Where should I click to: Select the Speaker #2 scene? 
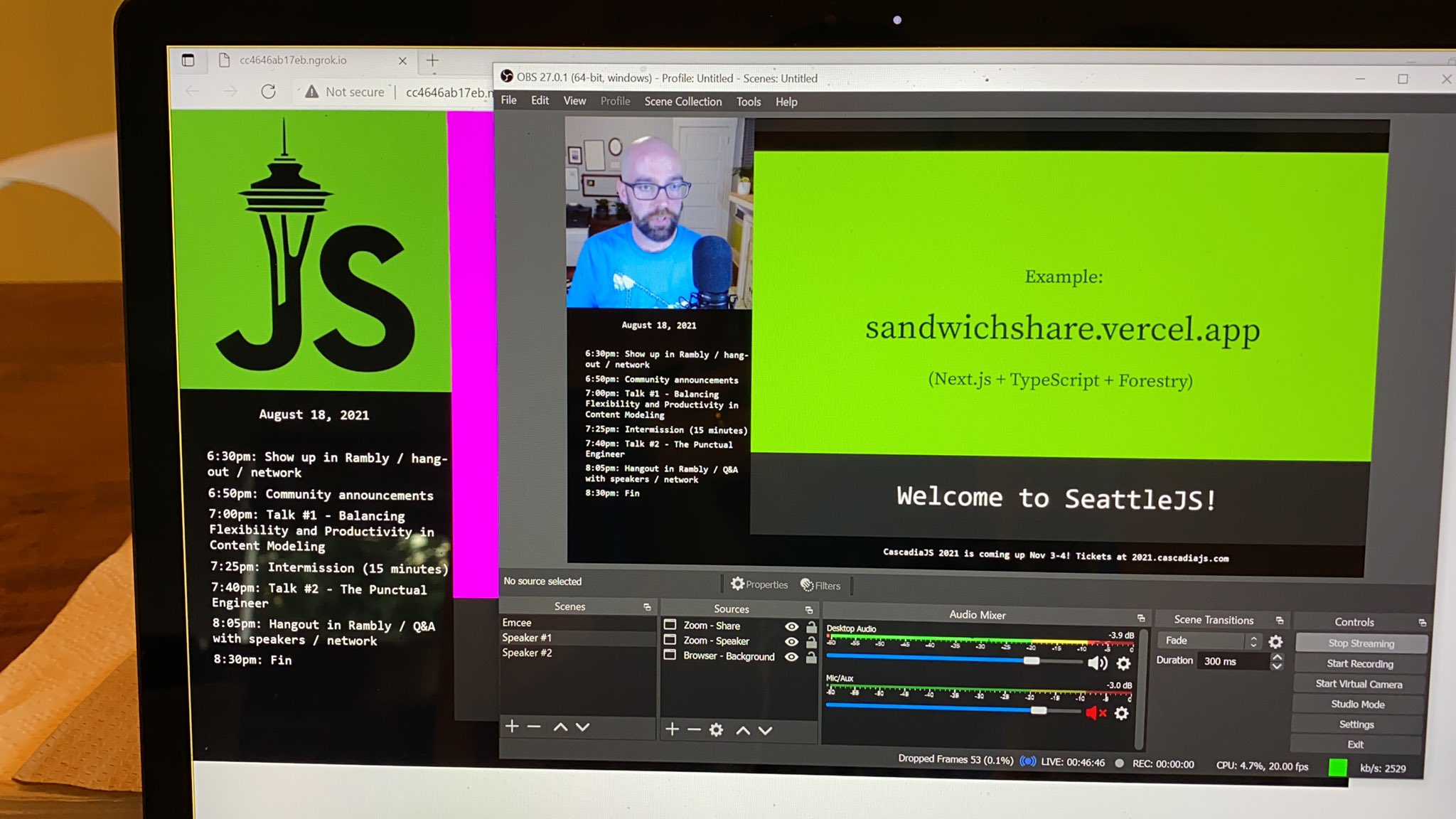click(x=577, y=653)
